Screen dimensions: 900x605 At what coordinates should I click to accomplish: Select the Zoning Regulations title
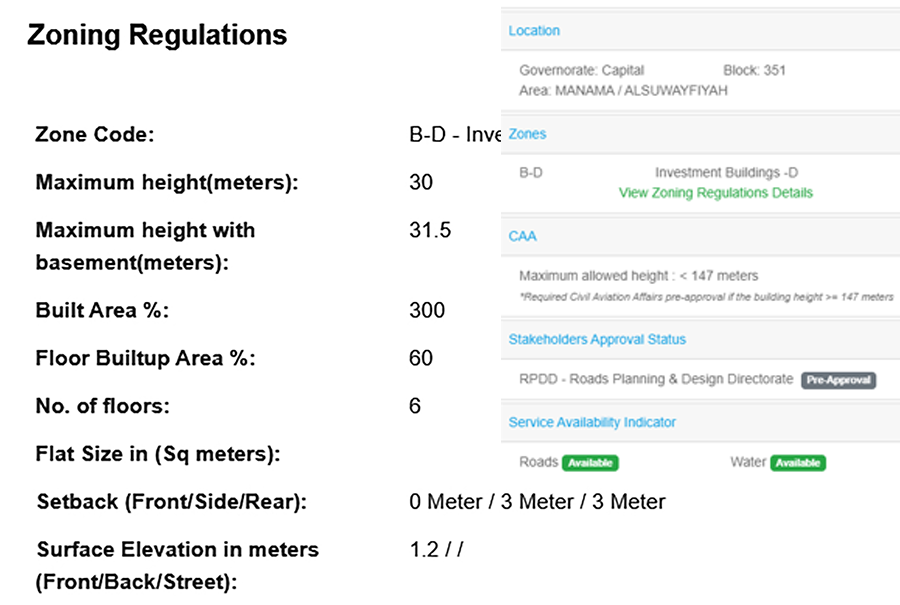(x=157, y=34)
